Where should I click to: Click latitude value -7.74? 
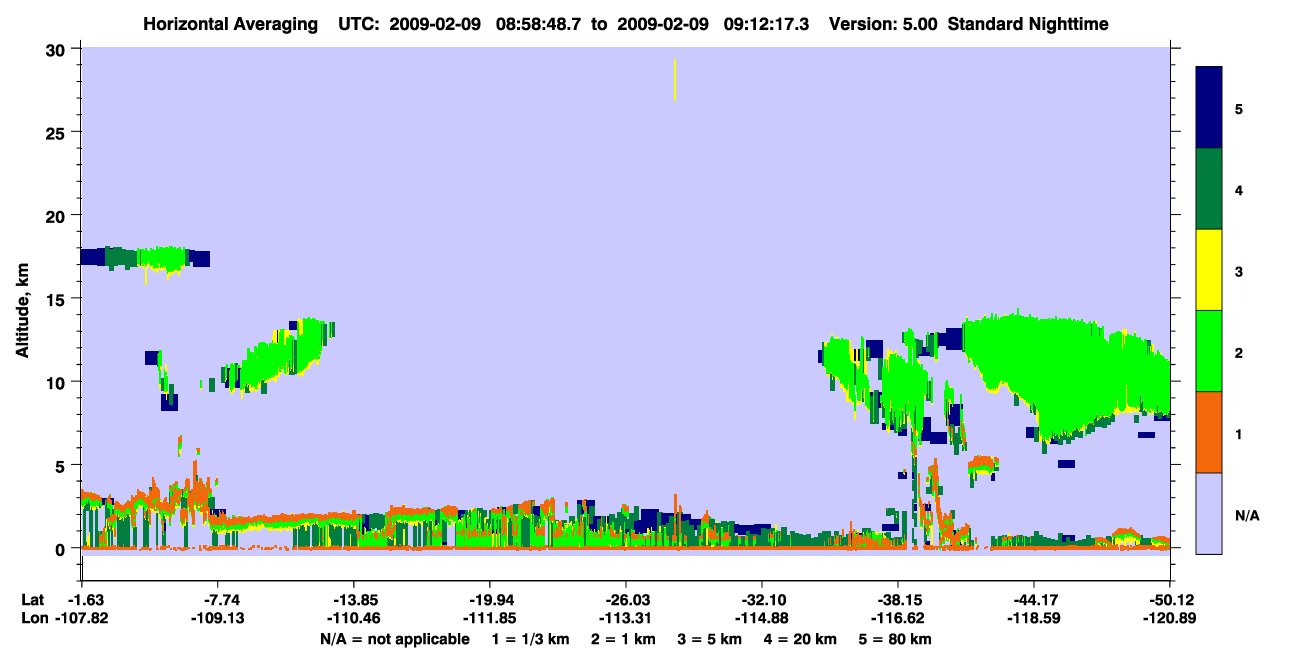coord(217,600)
